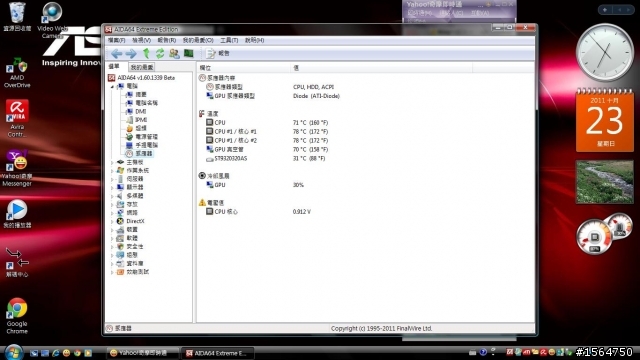Image resolution: width=640 pixels, height=360 pixels.
Task: Click the analog clock gadget
Action: pos(605,53)
